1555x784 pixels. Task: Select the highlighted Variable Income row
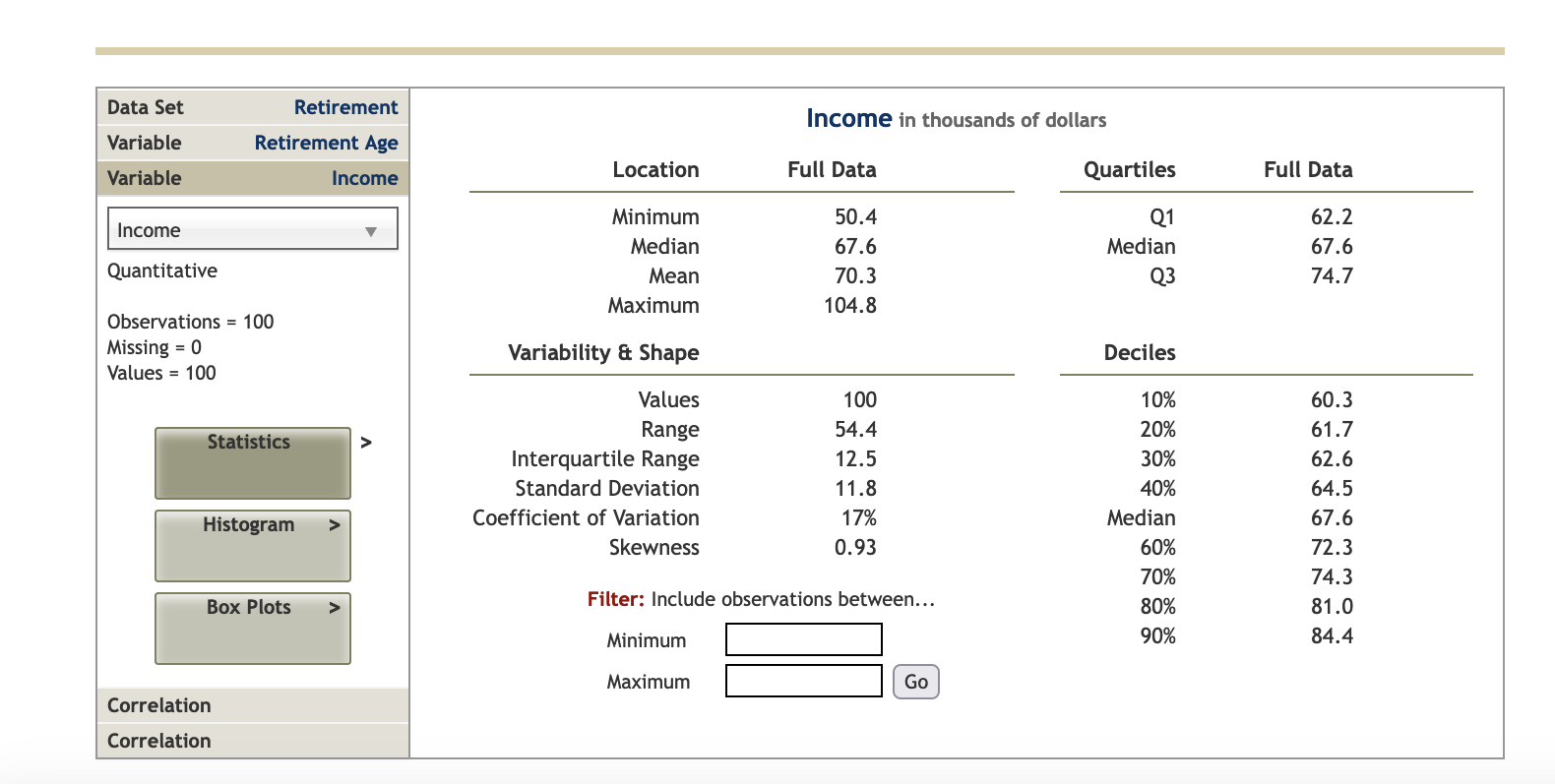click(253, 178)
